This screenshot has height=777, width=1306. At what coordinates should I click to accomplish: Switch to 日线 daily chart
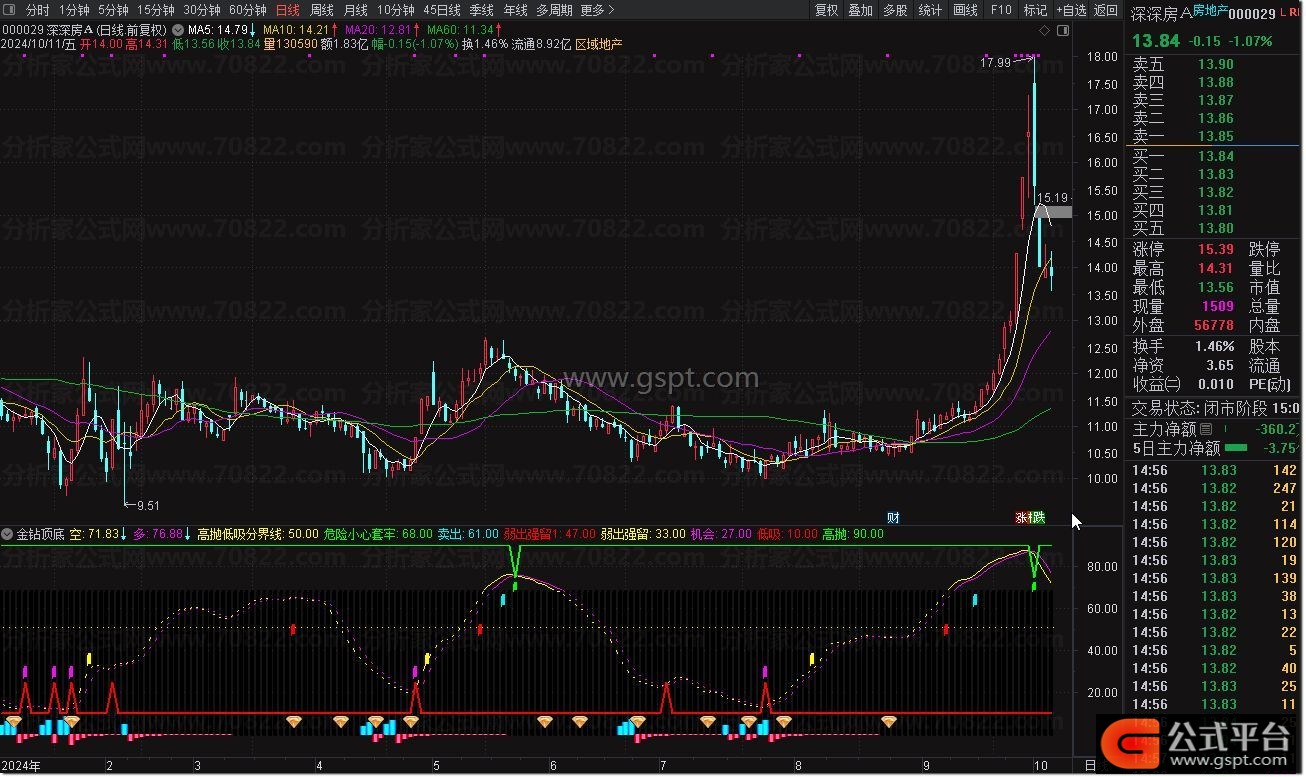click(x=287, y=10)
